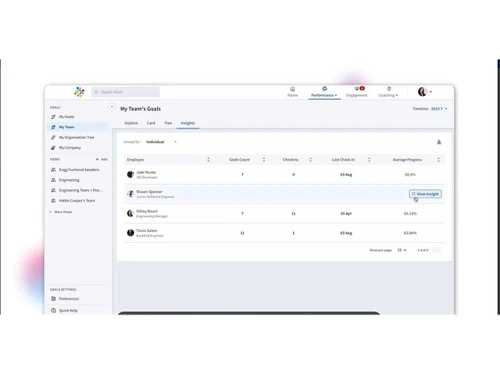Open My Company link

(x=70, y=148)
